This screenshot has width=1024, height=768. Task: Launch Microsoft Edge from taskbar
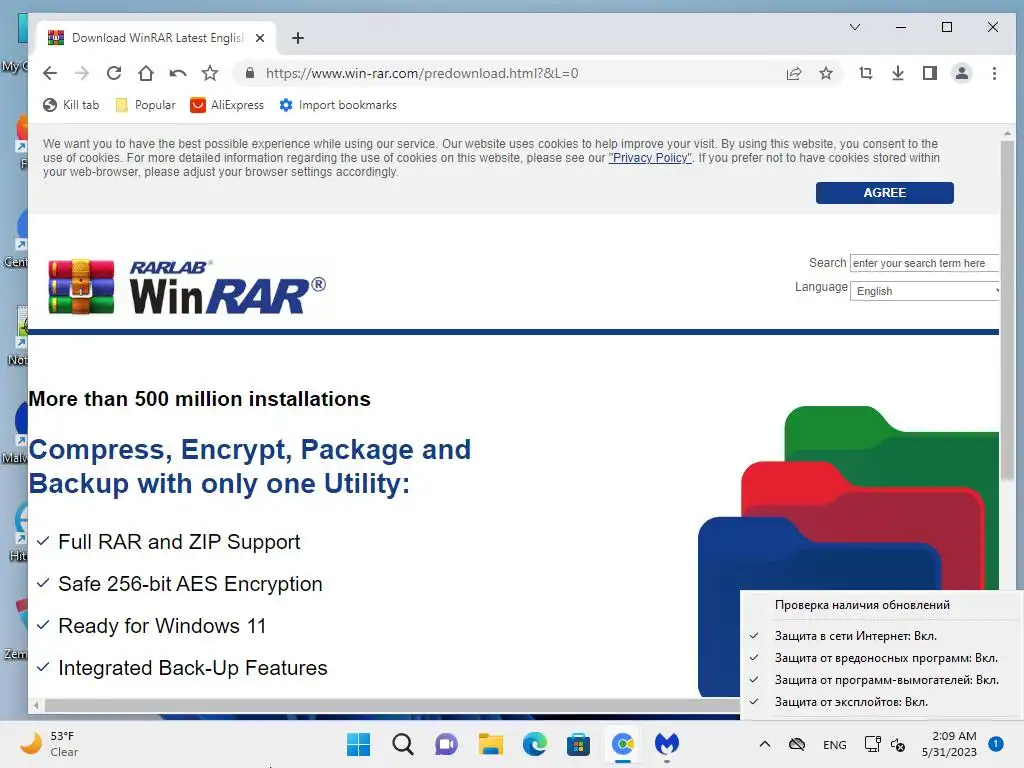tap(535, 744)
